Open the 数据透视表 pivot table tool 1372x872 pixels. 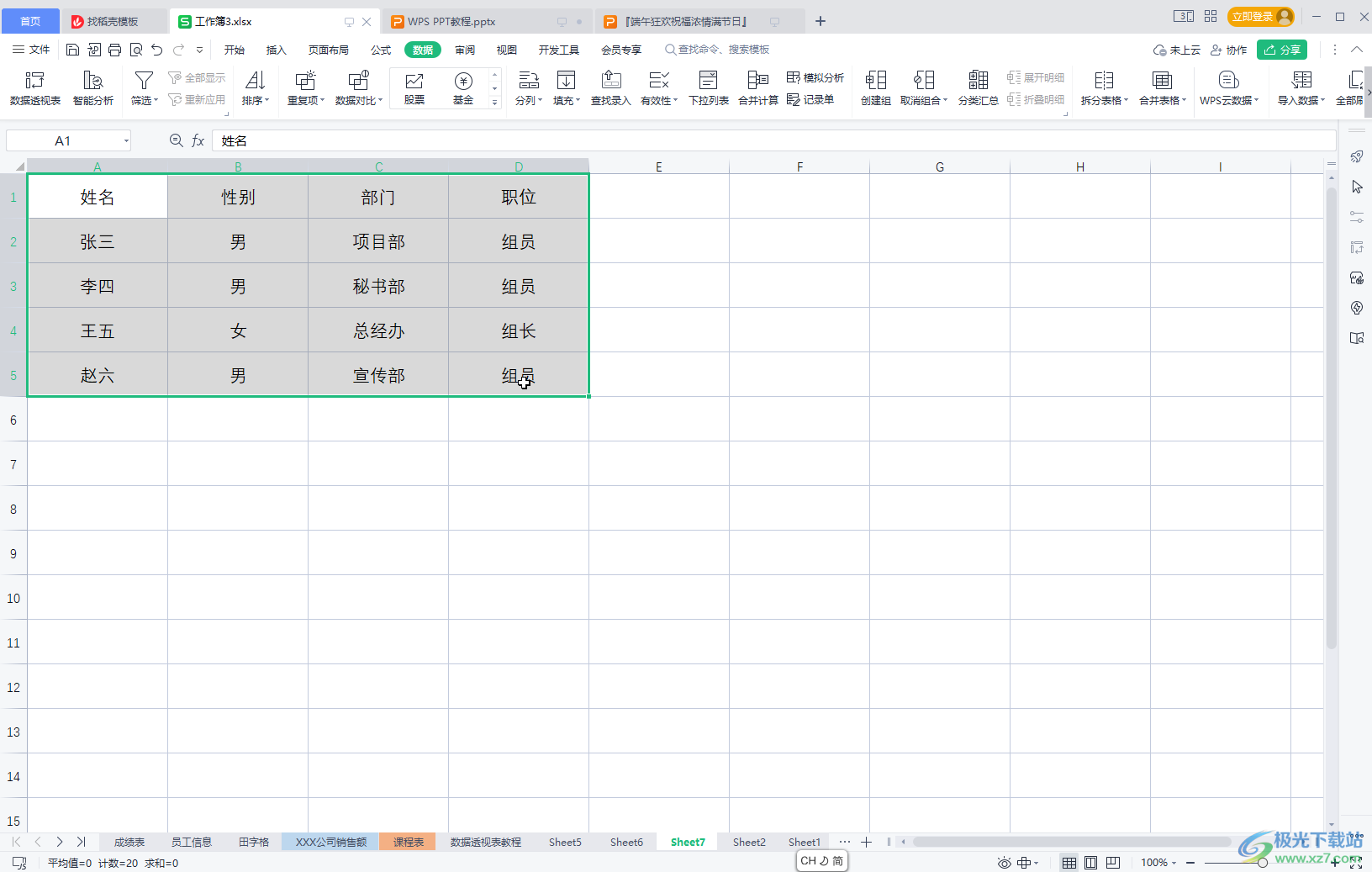[x=34, y=88]
